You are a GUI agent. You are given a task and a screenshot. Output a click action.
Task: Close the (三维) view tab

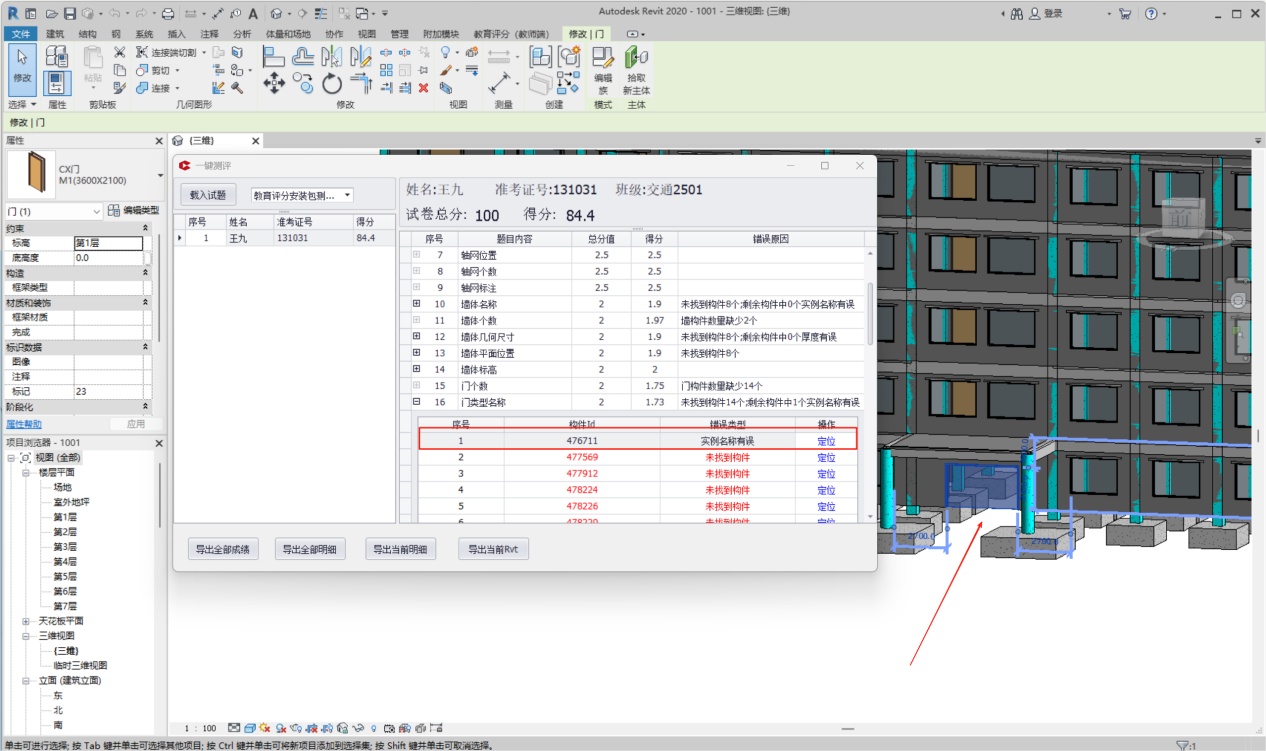(255, 141)
